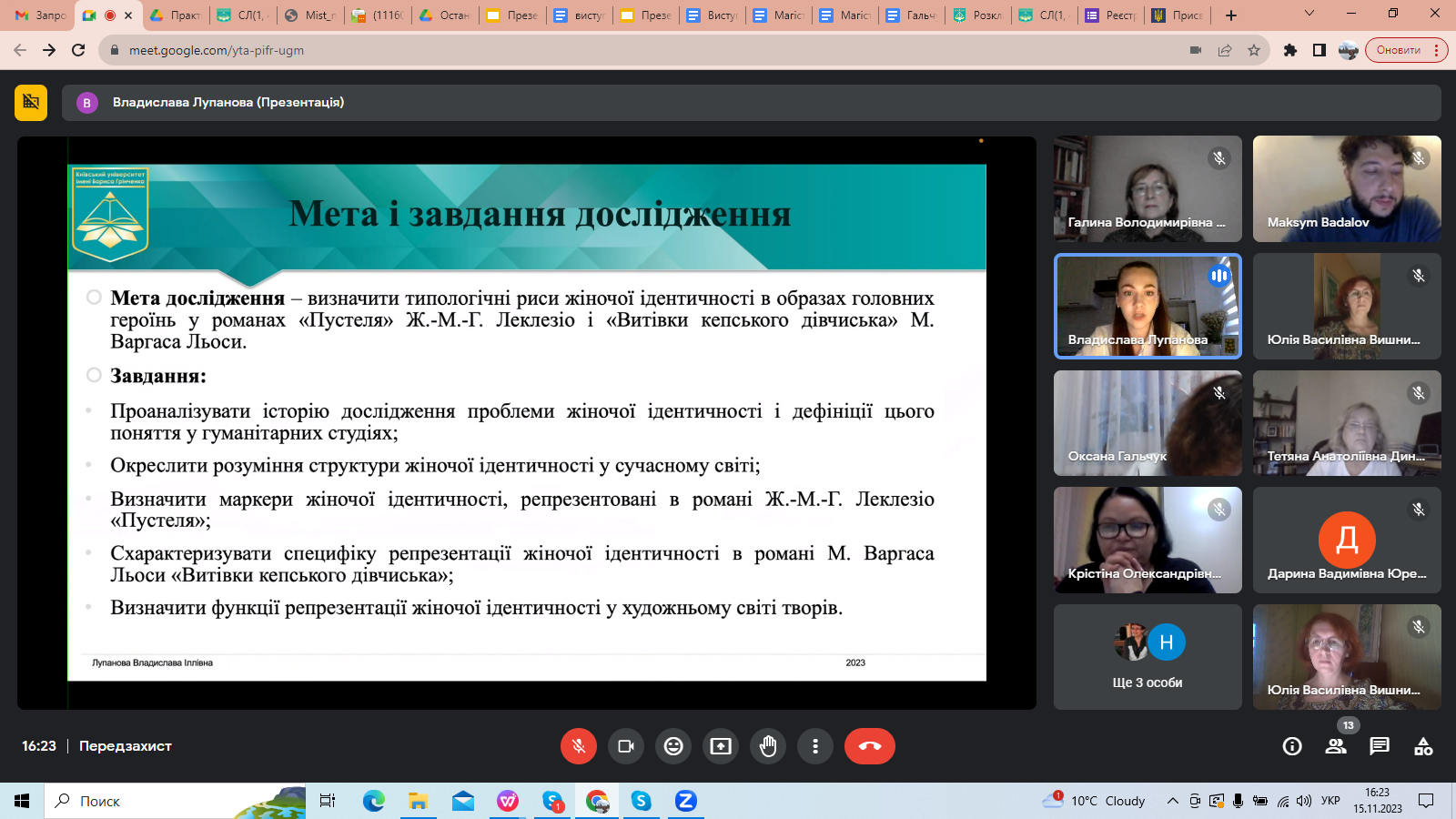Expand the system tray hidden icons
Image resolution: width=1456 pixels, height=819 pixels.
[x=1173, y=801]
